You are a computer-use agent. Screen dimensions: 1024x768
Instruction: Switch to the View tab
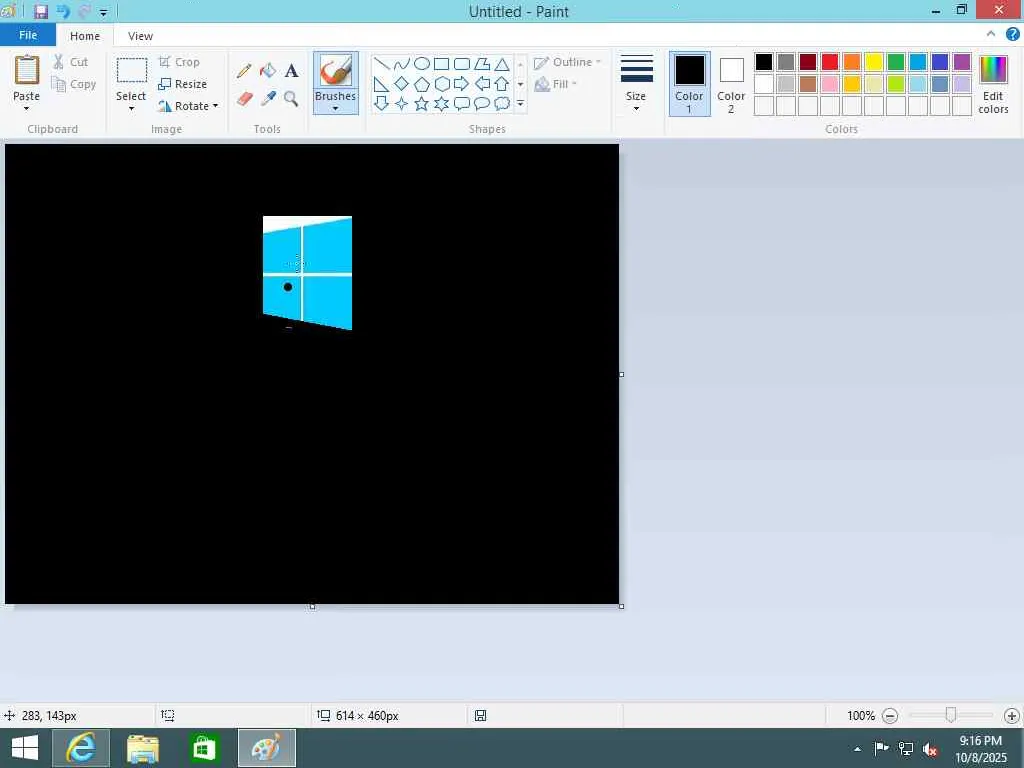140,36
